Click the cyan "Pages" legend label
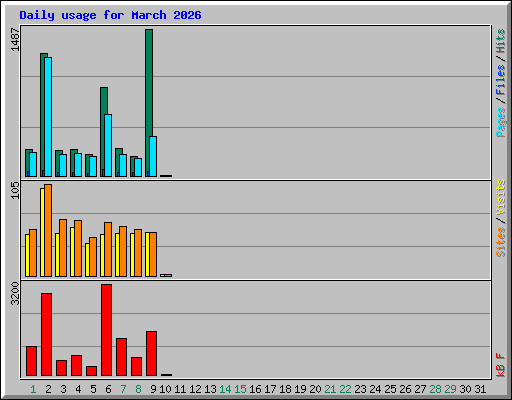The width and height of the screenshot is (512, 400). coord(501,122)
